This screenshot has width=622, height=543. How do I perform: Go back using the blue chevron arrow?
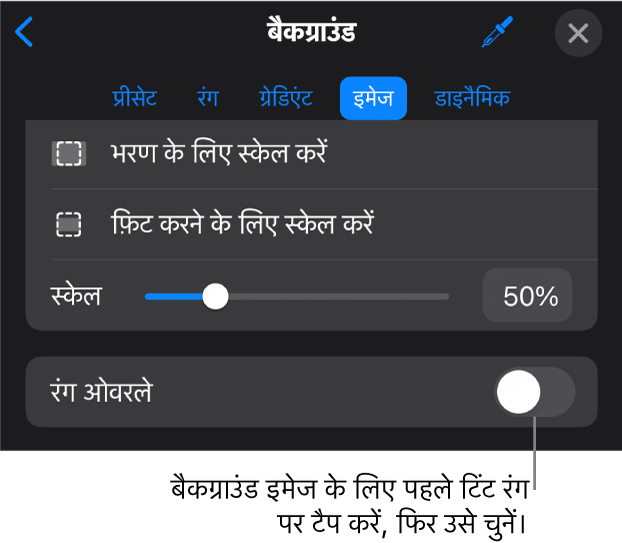pos(24,32)
